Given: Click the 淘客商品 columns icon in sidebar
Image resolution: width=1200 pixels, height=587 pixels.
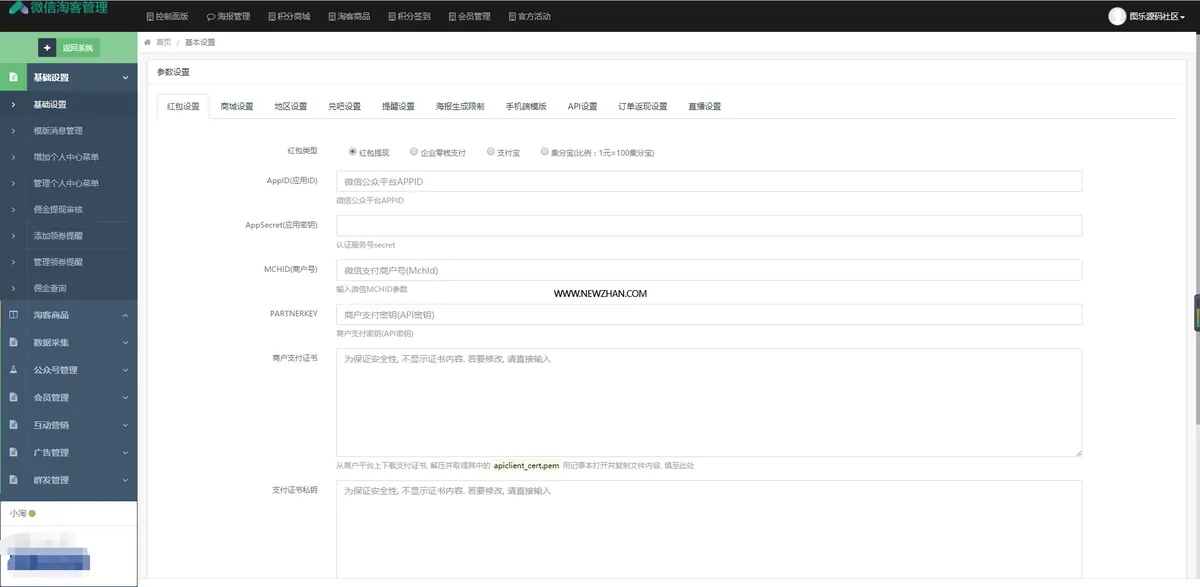Looking at the screenshot, I should (x=13, y=315).
